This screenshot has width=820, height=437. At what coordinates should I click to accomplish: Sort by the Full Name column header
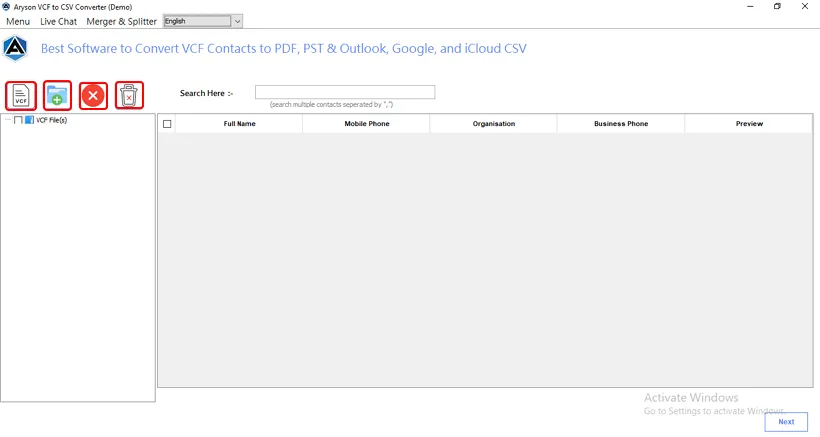coord(240,124)
